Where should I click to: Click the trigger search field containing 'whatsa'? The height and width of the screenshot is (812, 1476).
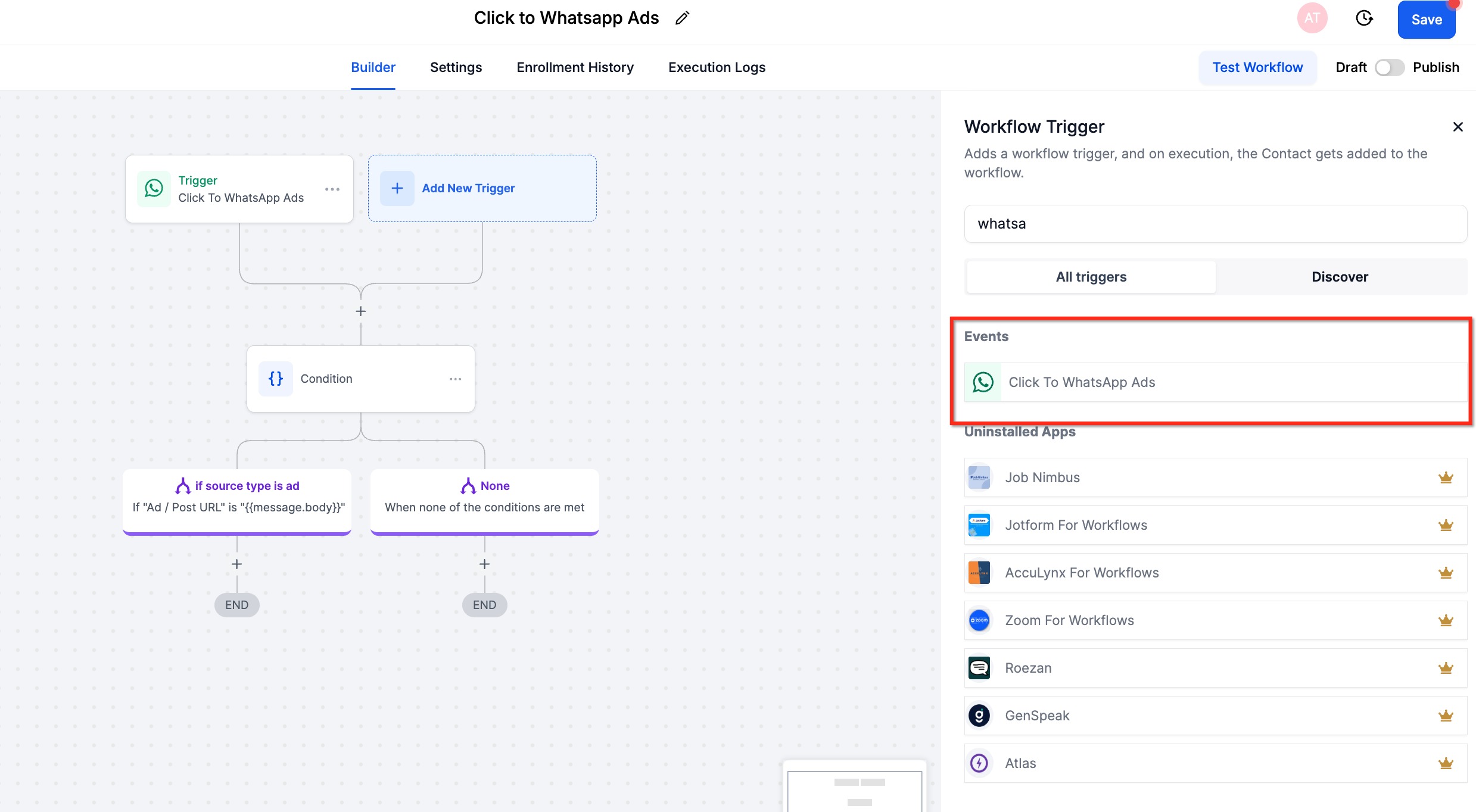click(x=1215, y=224)
